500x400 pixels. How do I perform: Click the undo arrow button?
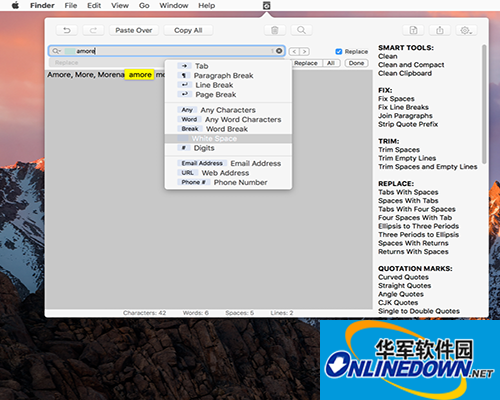[x=67, y=30]
